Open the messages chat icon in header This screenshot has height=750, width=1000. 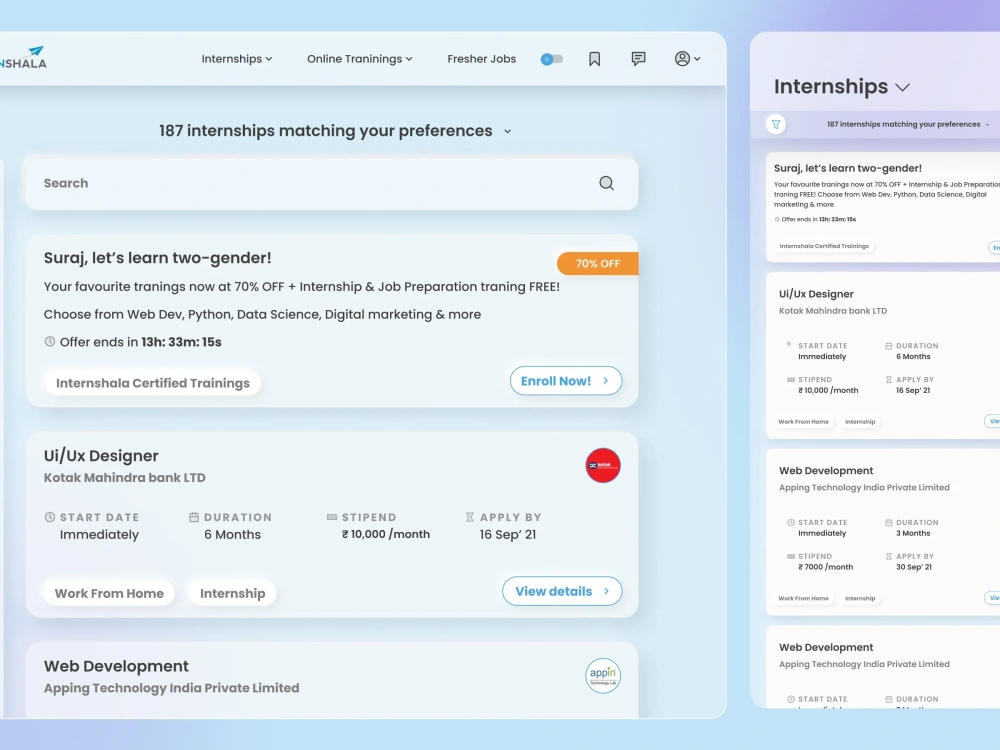pos(638,59)
